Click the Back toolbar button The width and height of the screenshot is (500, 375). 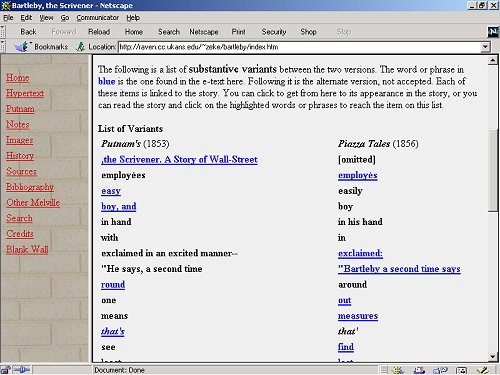[x=28, y=32]
